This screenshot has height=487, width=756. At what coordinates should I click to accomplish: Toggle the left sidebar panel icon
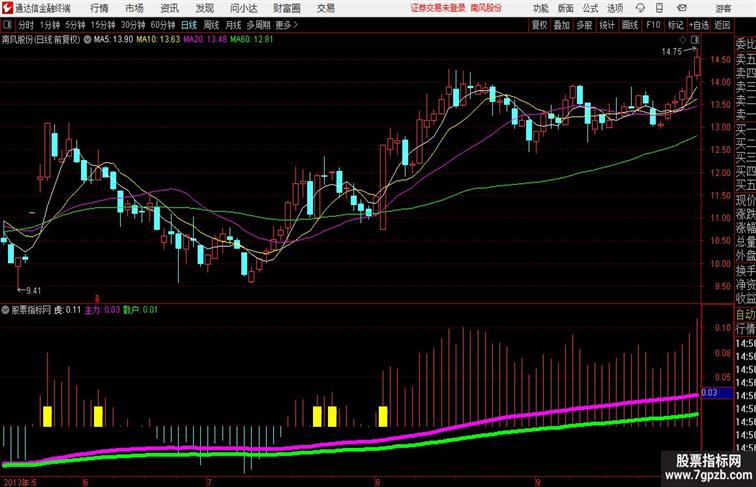tap(7, 25)
